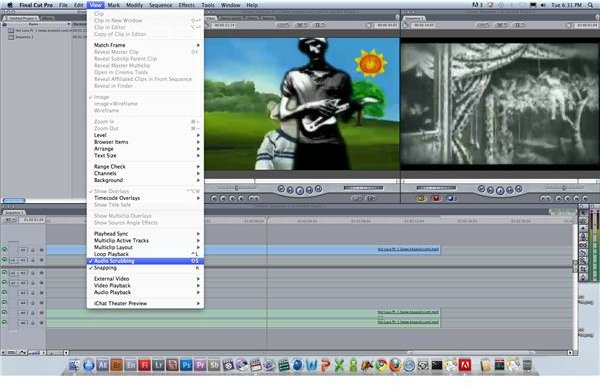Screen dimensions: 600x386
Task: Open Adobe Encore from the dock
Action: [x=131, y=365]
